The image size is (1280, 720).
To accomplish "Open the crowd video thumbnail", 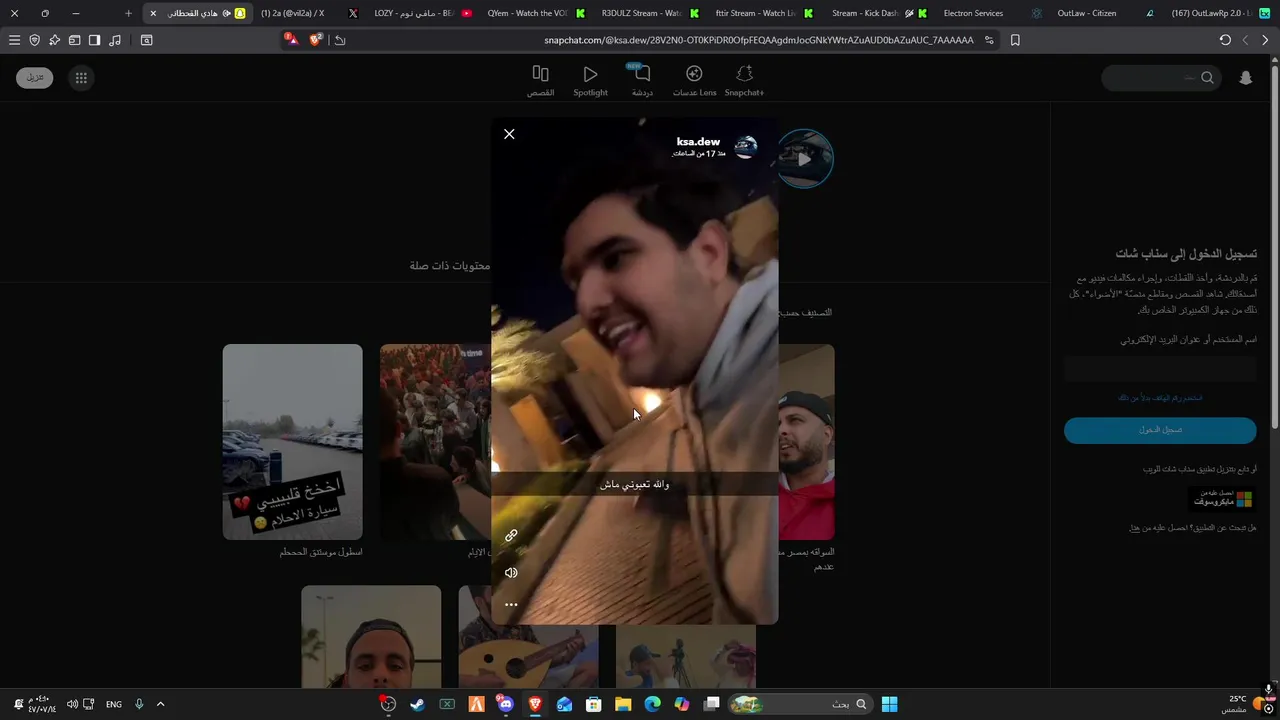I will pyautogui.click(x=435, y=442).
